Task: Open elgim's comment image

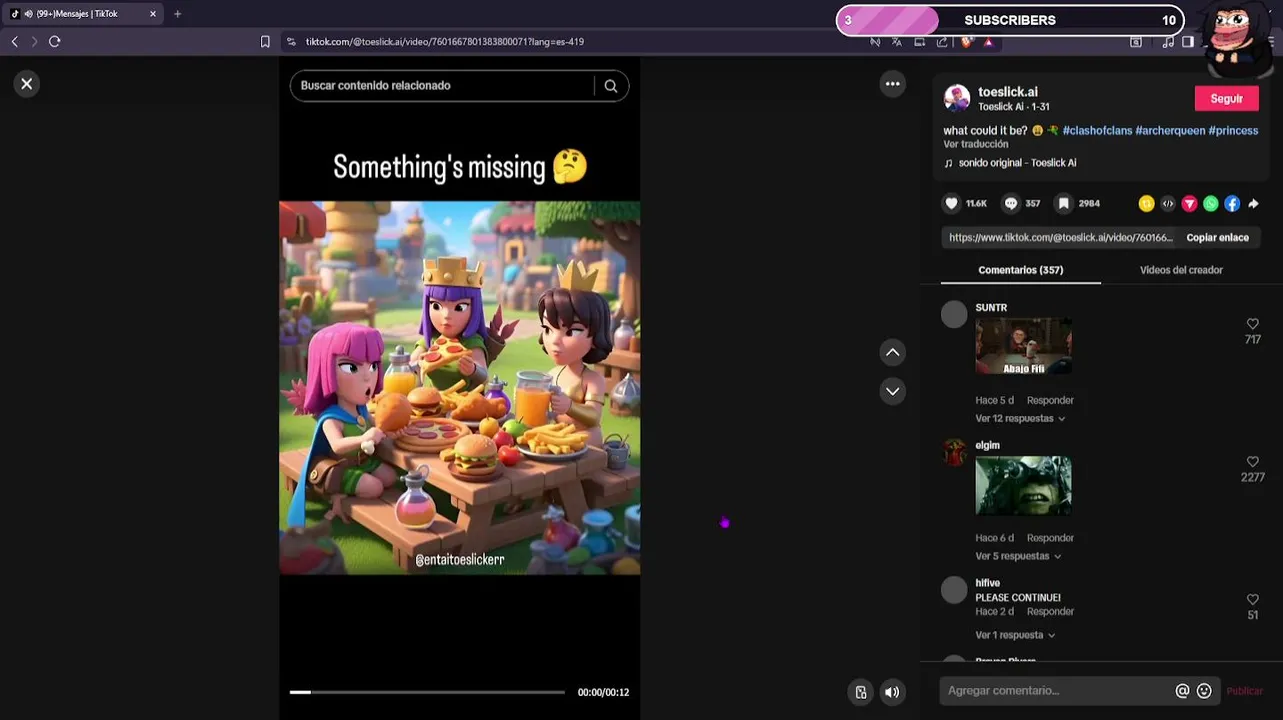Action: click(1023, 486)
